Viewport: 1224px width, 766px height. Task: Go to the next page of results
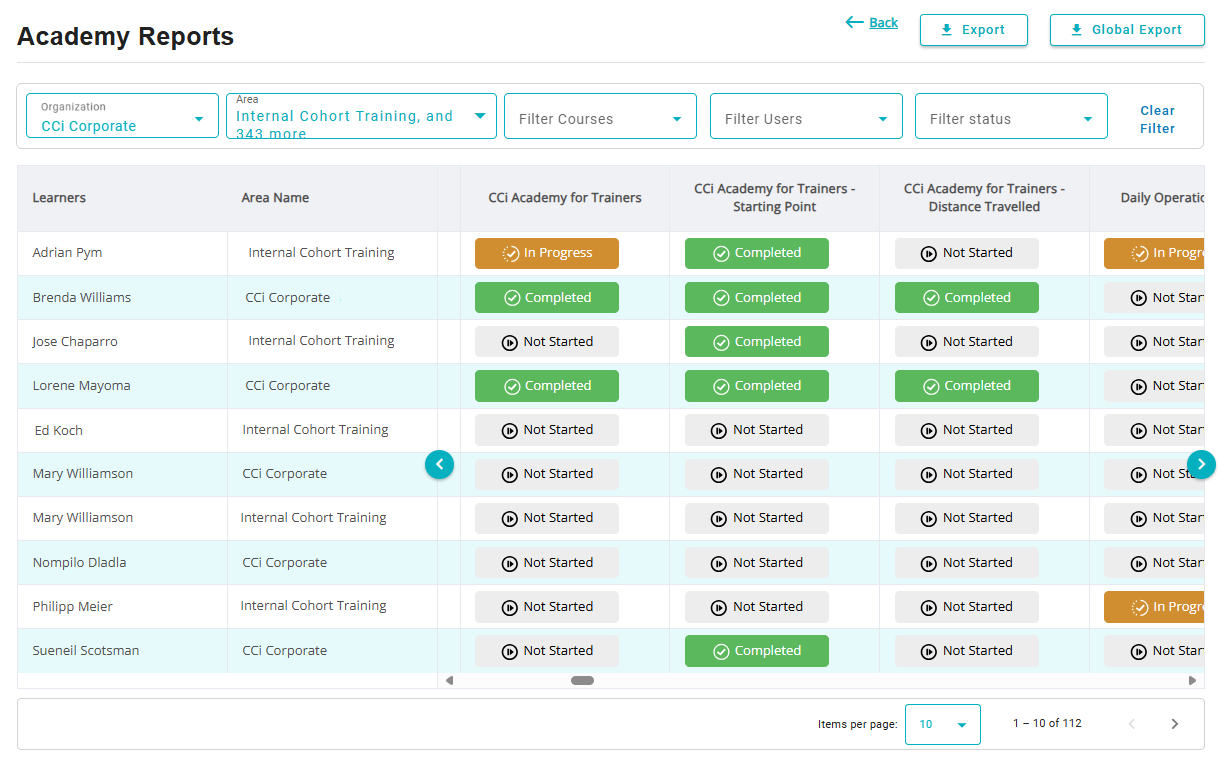[x=1174, y=724]
